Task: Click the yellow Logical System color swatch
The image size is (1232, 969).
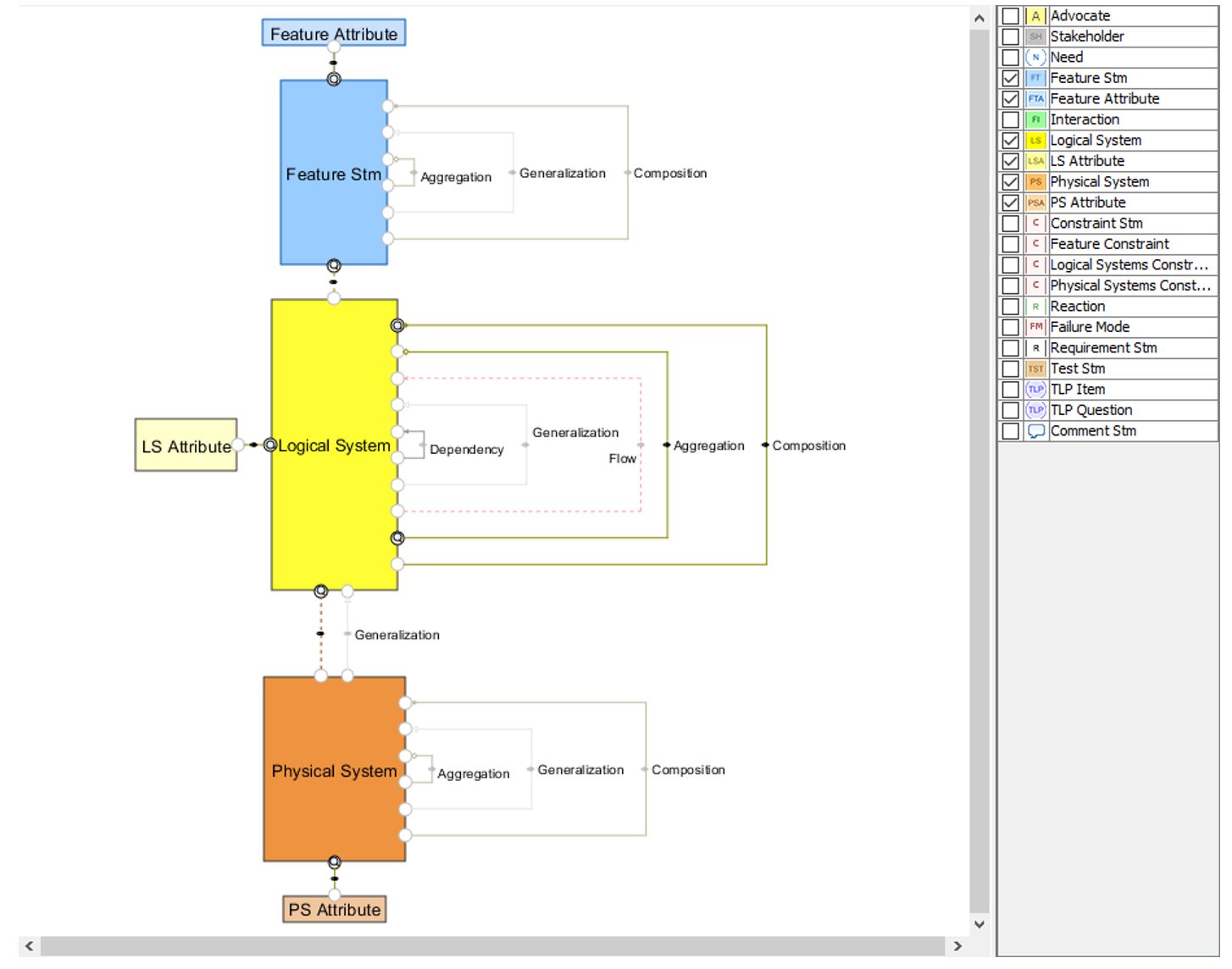Action: (x=1035, y=140)
